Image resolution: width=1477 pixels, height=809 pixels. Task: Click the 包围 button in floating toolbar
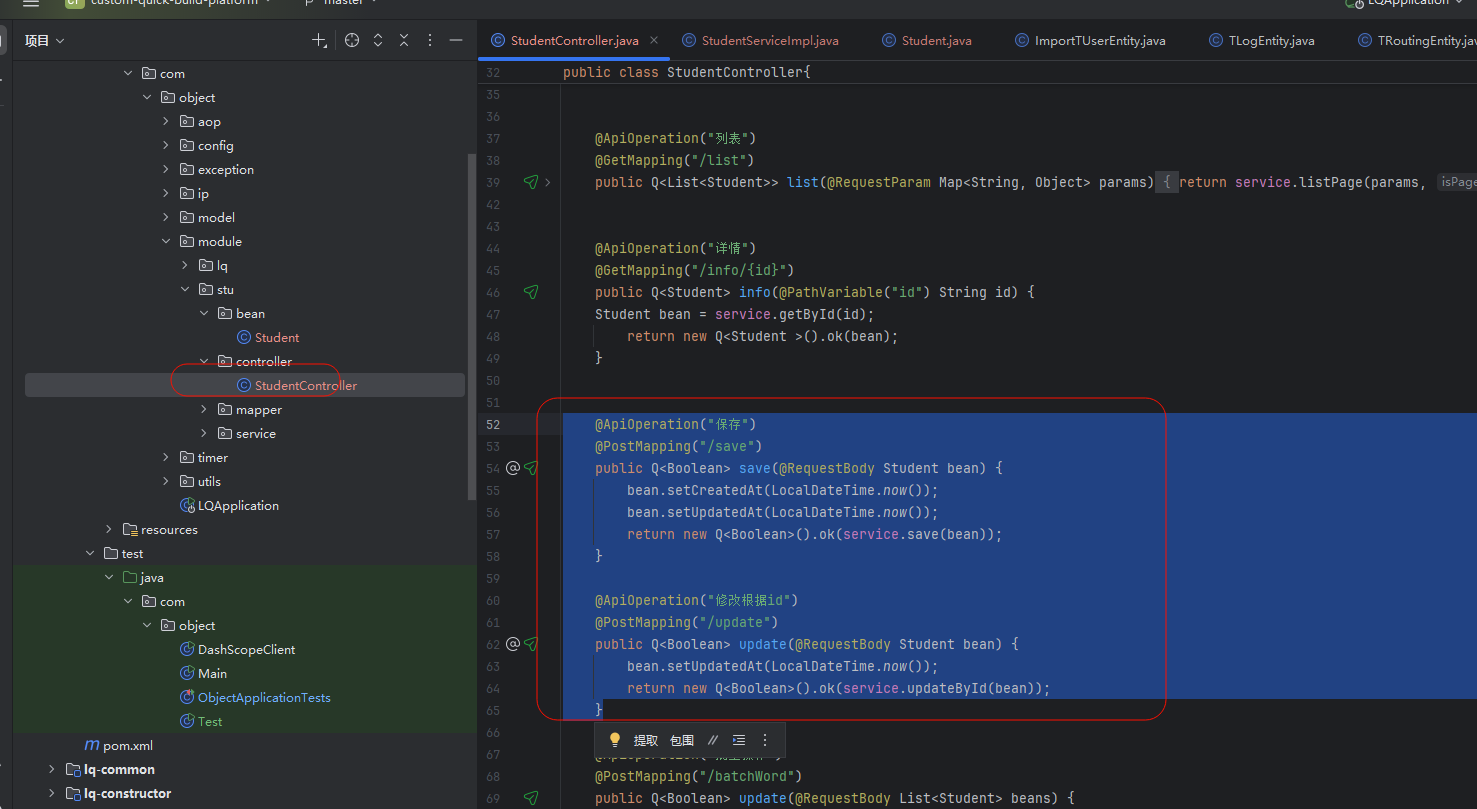(x=682, y=740)
